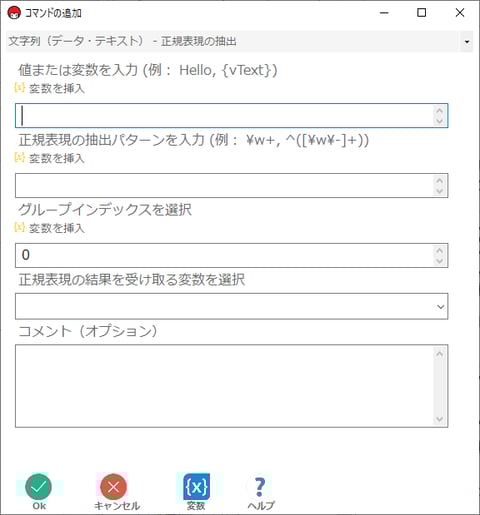The height and width of the screenshot is (515, 480).
Task: Open the ヘルプ help question mark icon
Action: point(260,487)
